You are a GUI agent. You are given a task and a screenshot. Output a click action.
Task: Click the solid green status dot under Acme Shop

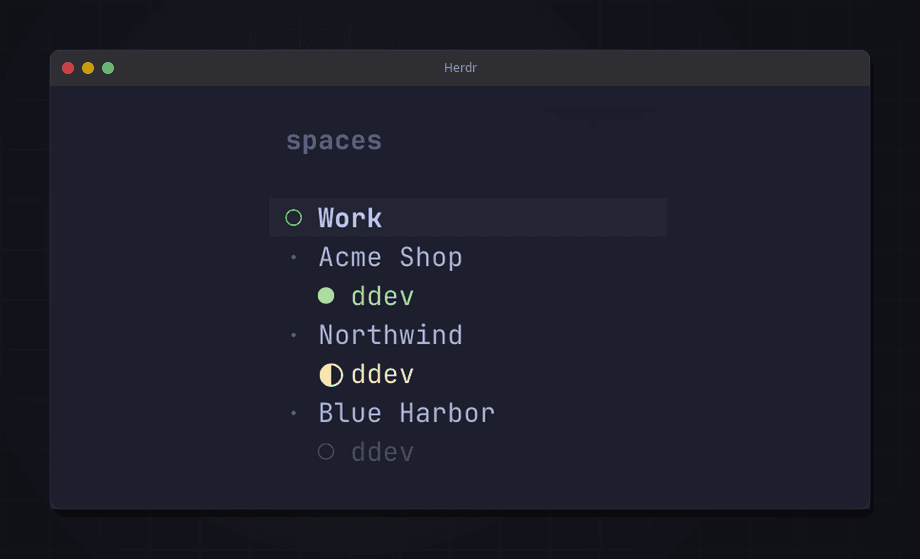click(326, 296)
